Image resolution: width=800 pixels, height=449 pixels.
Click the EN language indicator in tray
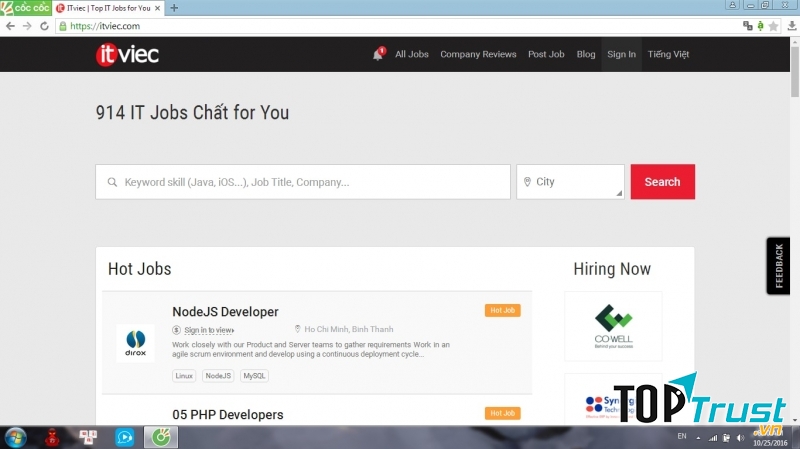coord(682,436)
